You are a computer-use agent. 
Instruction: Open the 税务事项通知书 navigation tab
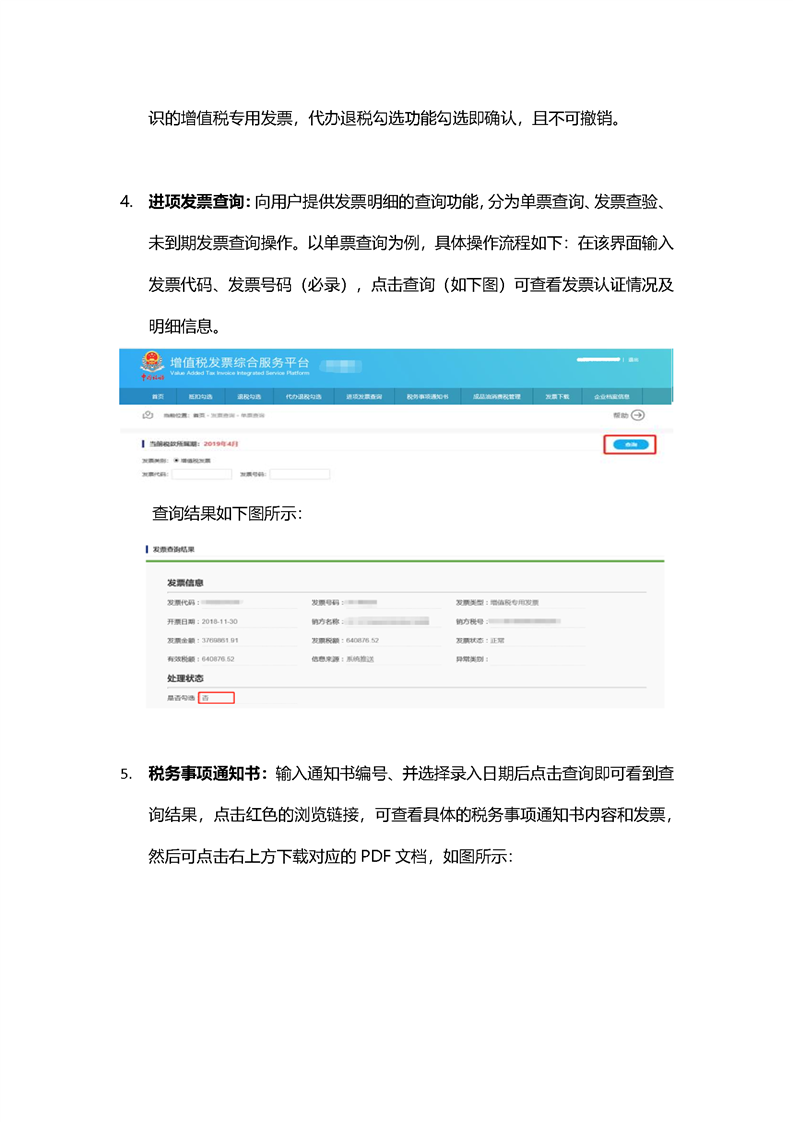(x=427, y=396)
